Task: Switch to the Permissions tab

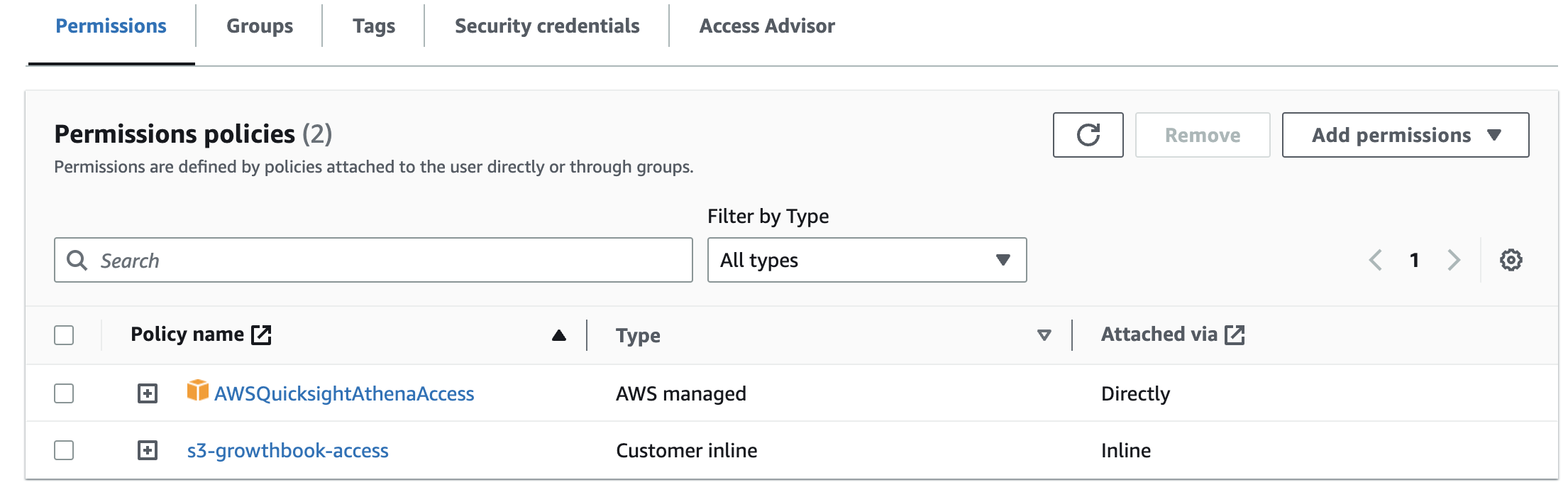Action: pyautogui.click(x=111, y=26)
